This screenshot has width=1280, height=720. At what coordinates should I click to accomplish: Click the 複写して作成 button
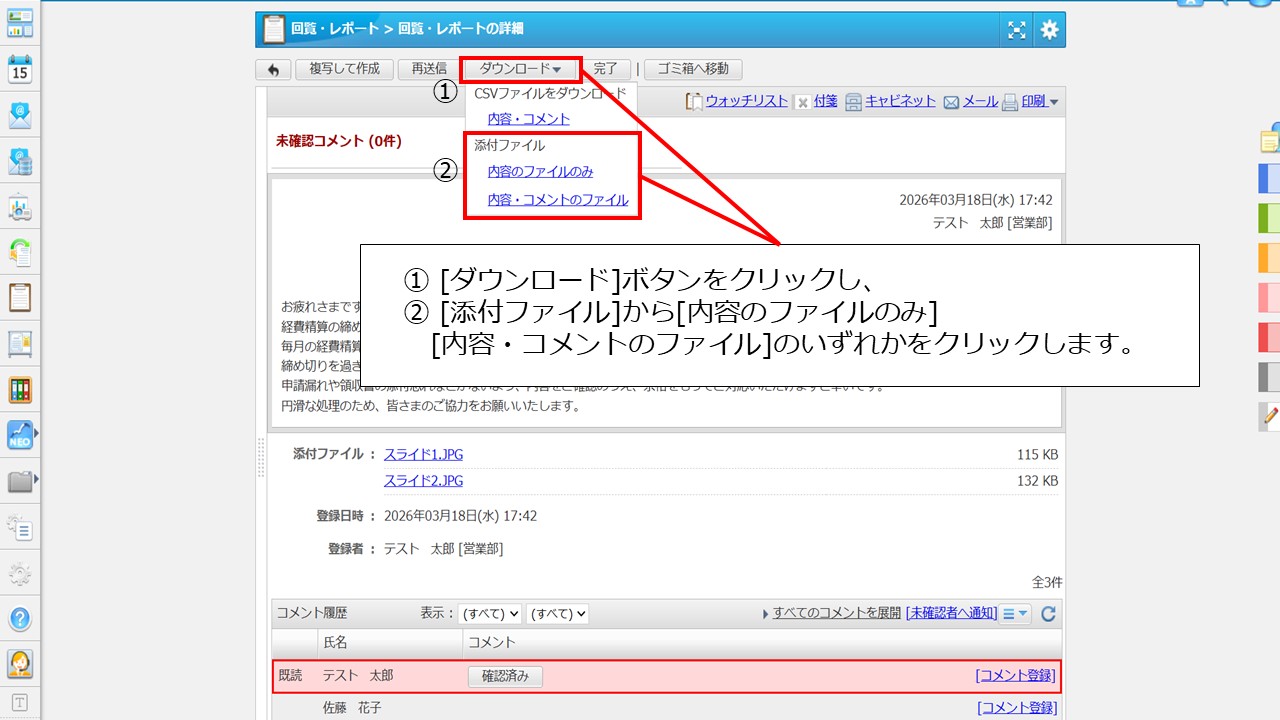click(344, 69)
